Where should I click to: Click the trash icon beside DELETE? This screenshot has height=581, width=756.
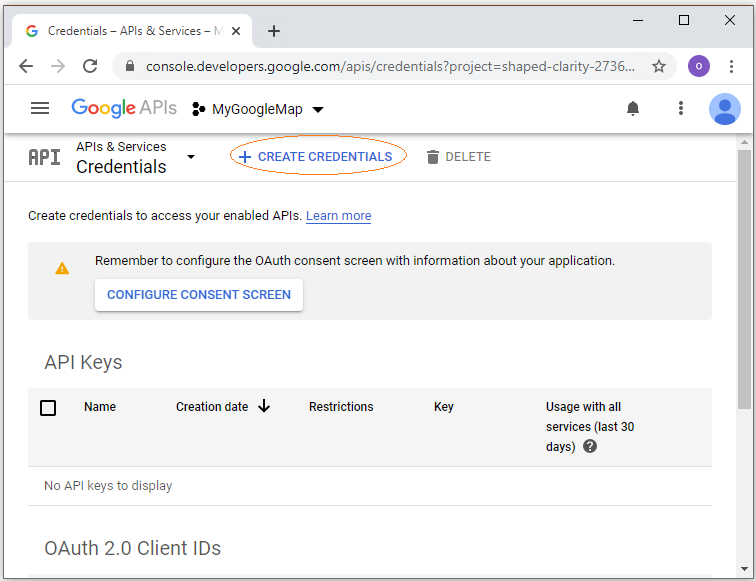tap(432, 157)
